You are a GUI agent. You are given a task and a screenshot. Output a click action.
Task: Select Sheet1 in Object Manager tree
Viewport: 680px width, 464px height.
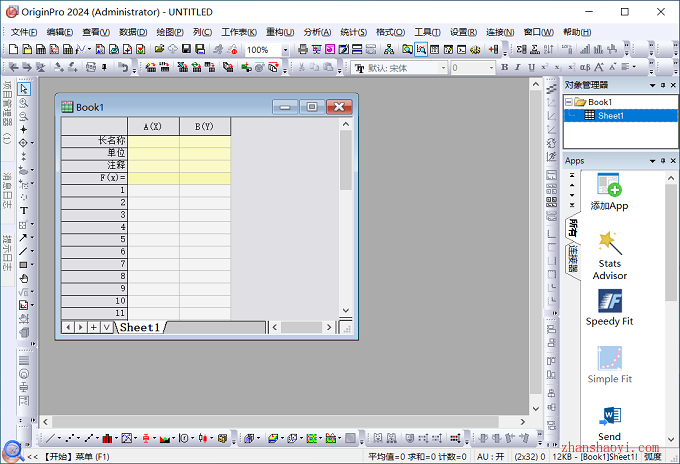[x=611, y=115]
